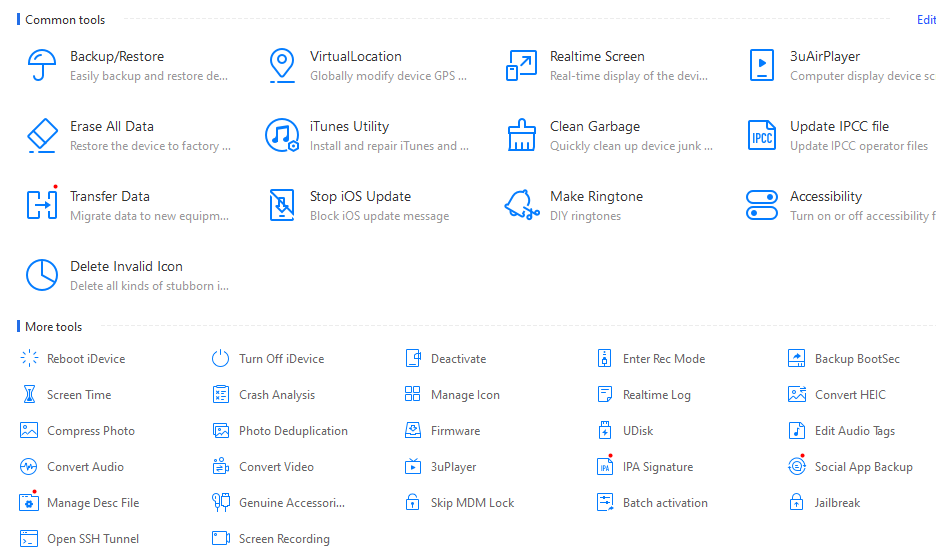Click the Convert HEIC icon
Screen dimensions: 936x552
[x=797, y=394]
